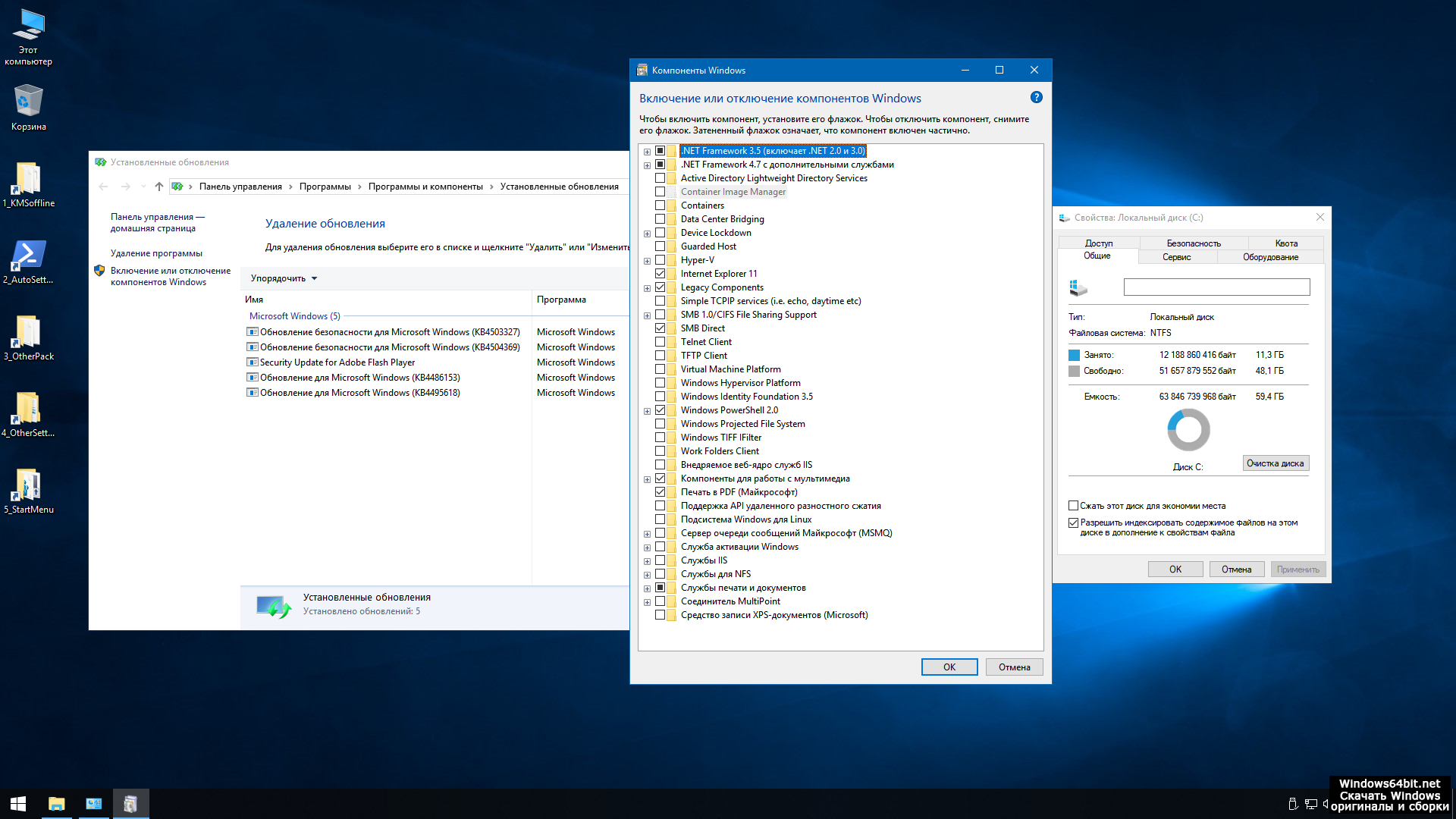Click the disk label text field
The image size is (1456, 819).
1216,287
